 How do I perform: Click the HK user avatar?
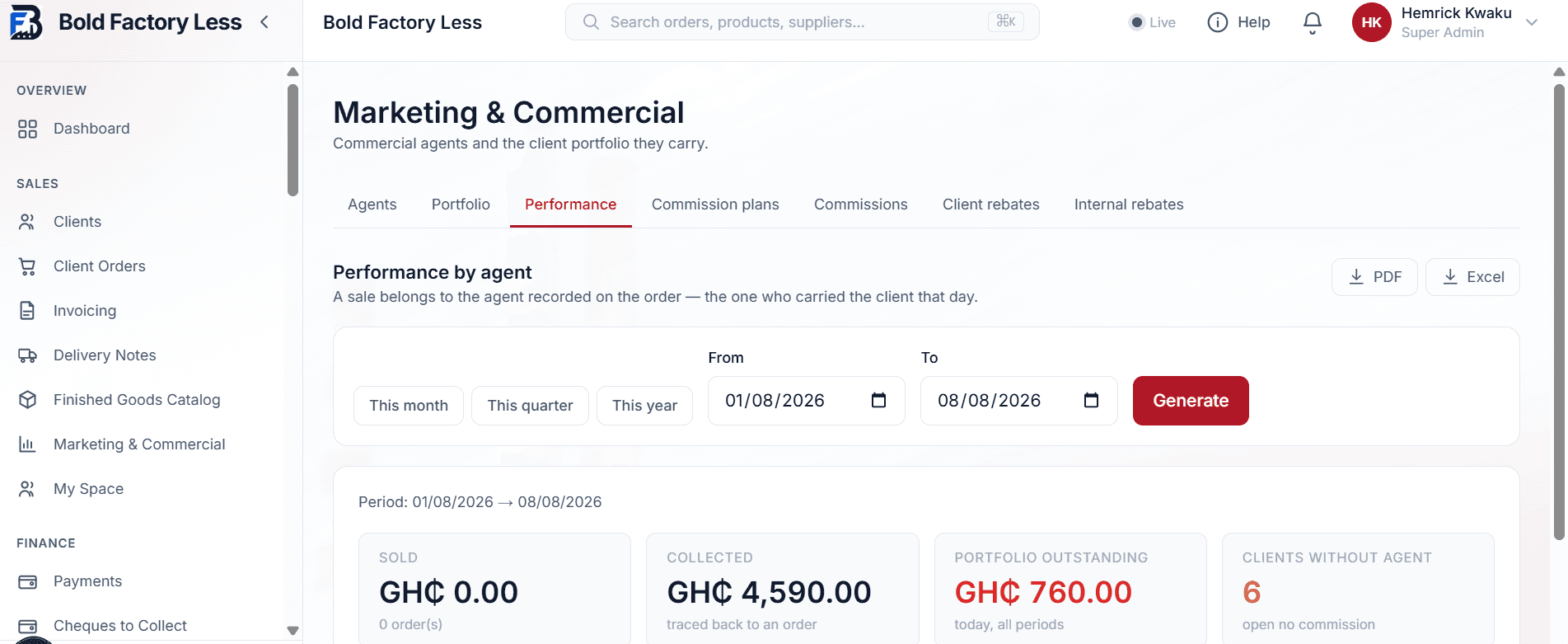(1372, 22)
